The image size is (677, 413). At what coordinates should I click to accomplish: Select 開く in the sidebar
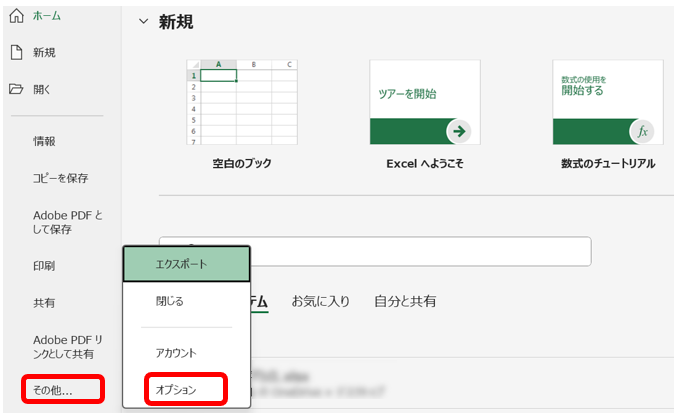[x=41, y=89]
